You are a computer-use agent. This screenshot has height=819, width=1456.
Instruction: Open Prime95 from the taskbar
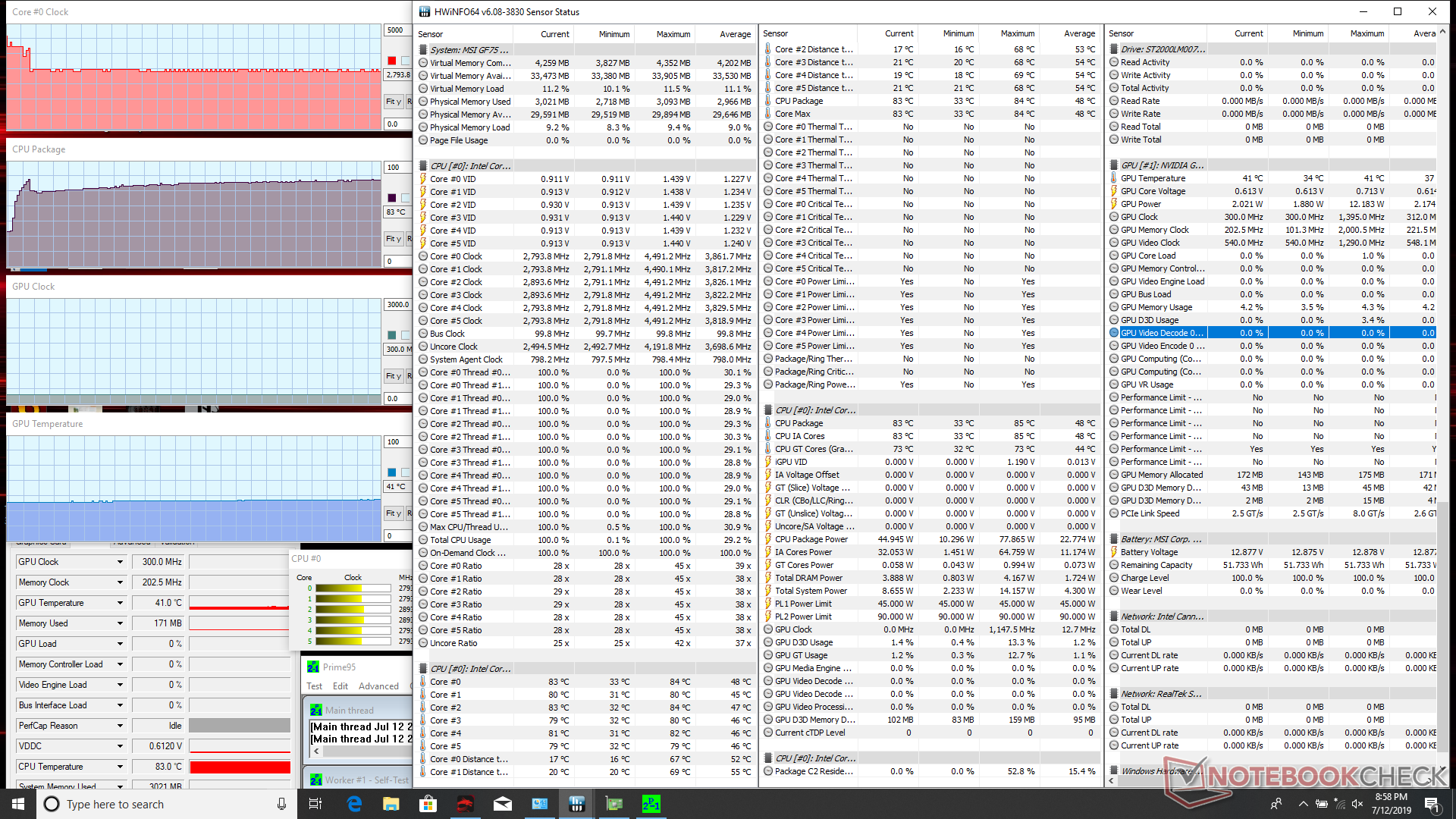[x=651, y=804]
